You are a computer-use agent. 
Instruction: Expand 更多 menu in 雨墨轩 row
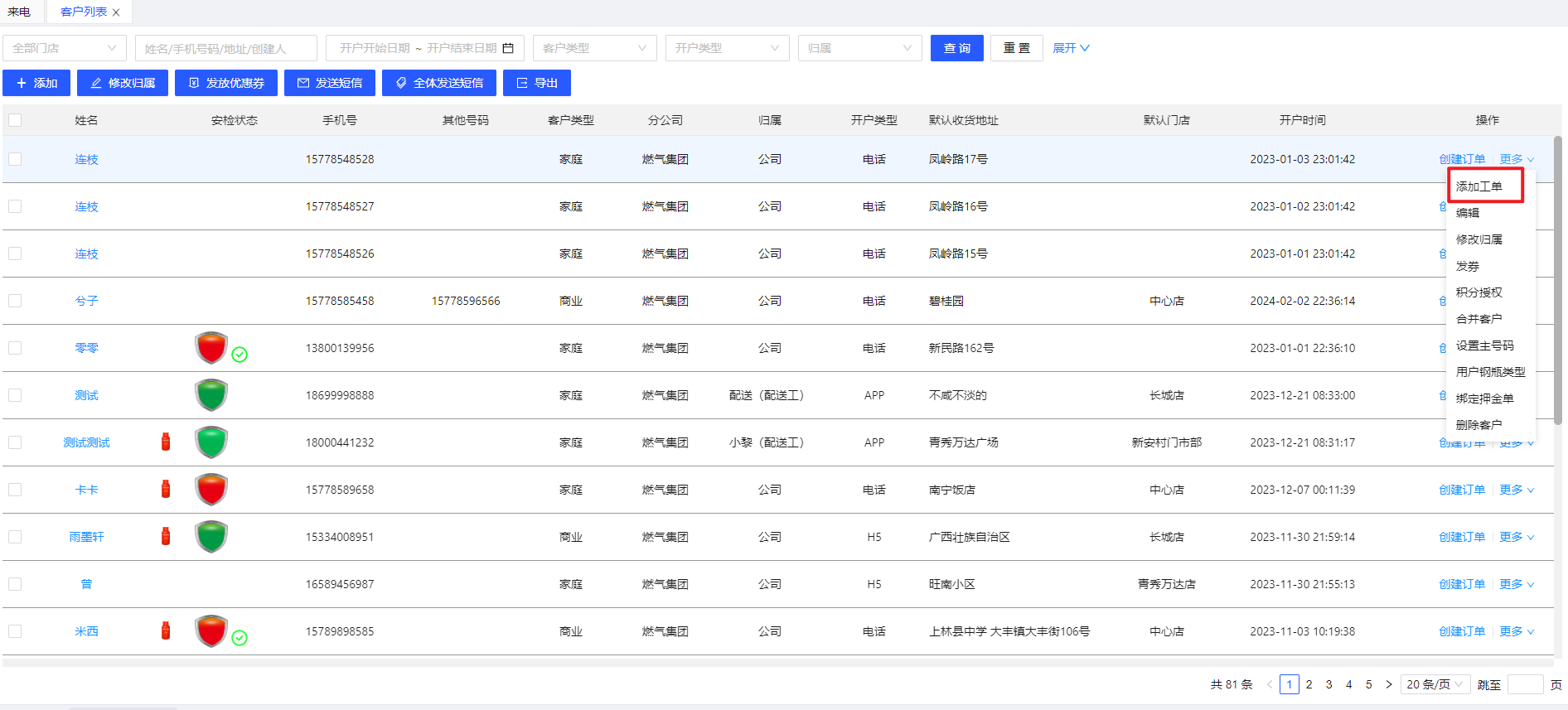[1517, 537]
